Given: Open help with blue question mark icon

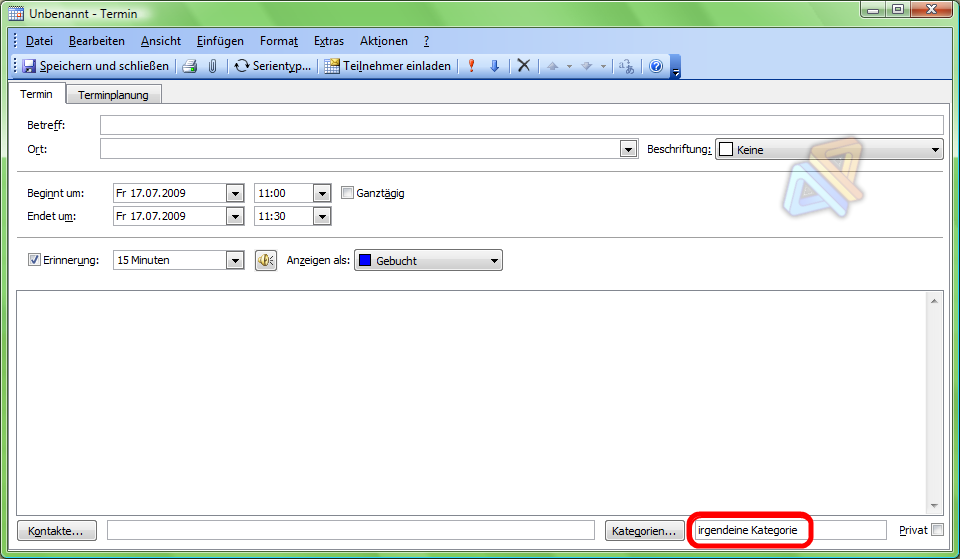Looking at the screenshot, I should (x=656, y=66).
